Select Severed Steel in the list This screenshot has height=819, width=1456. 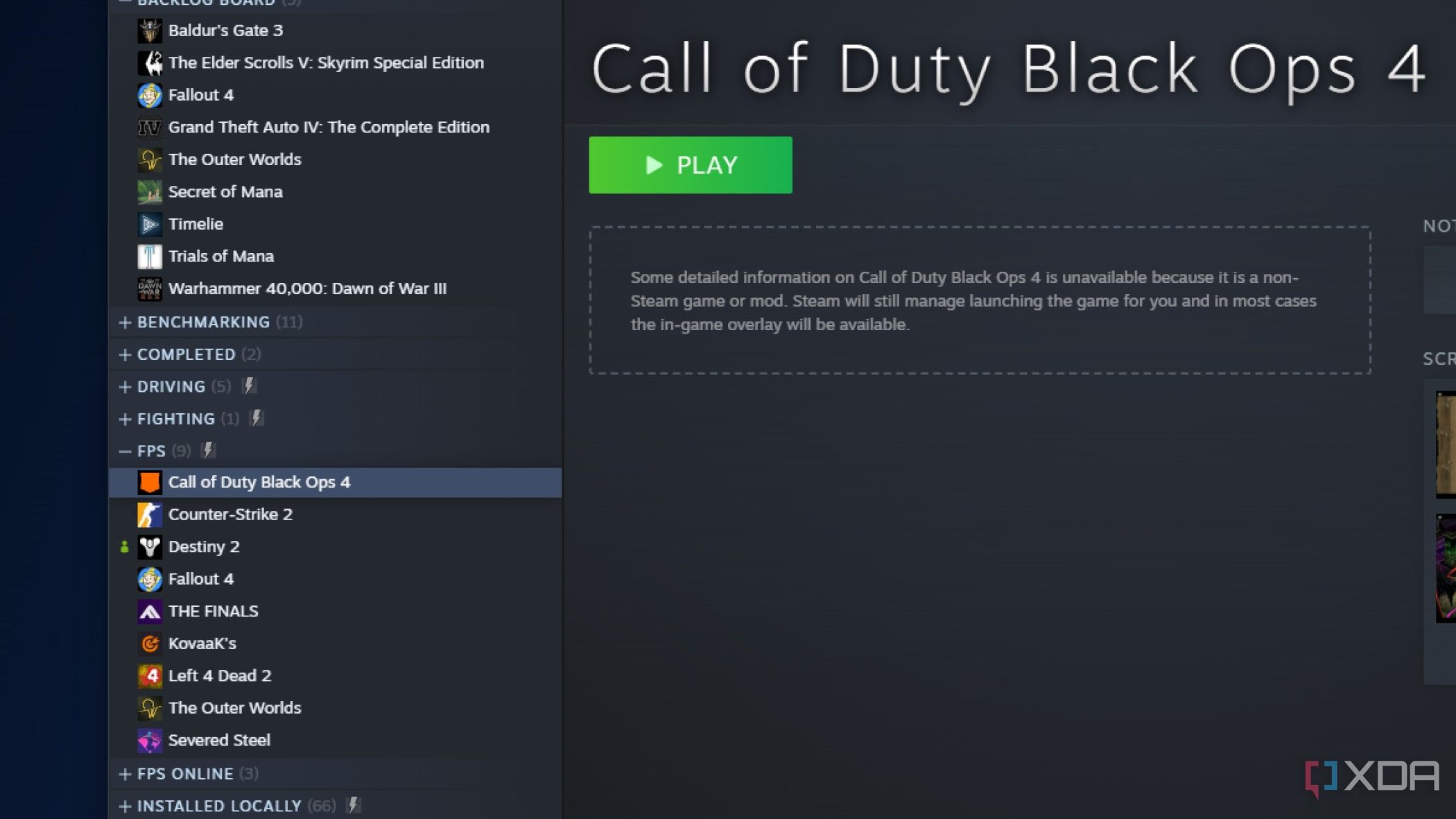pyautogui.click(x=335, y=741)
